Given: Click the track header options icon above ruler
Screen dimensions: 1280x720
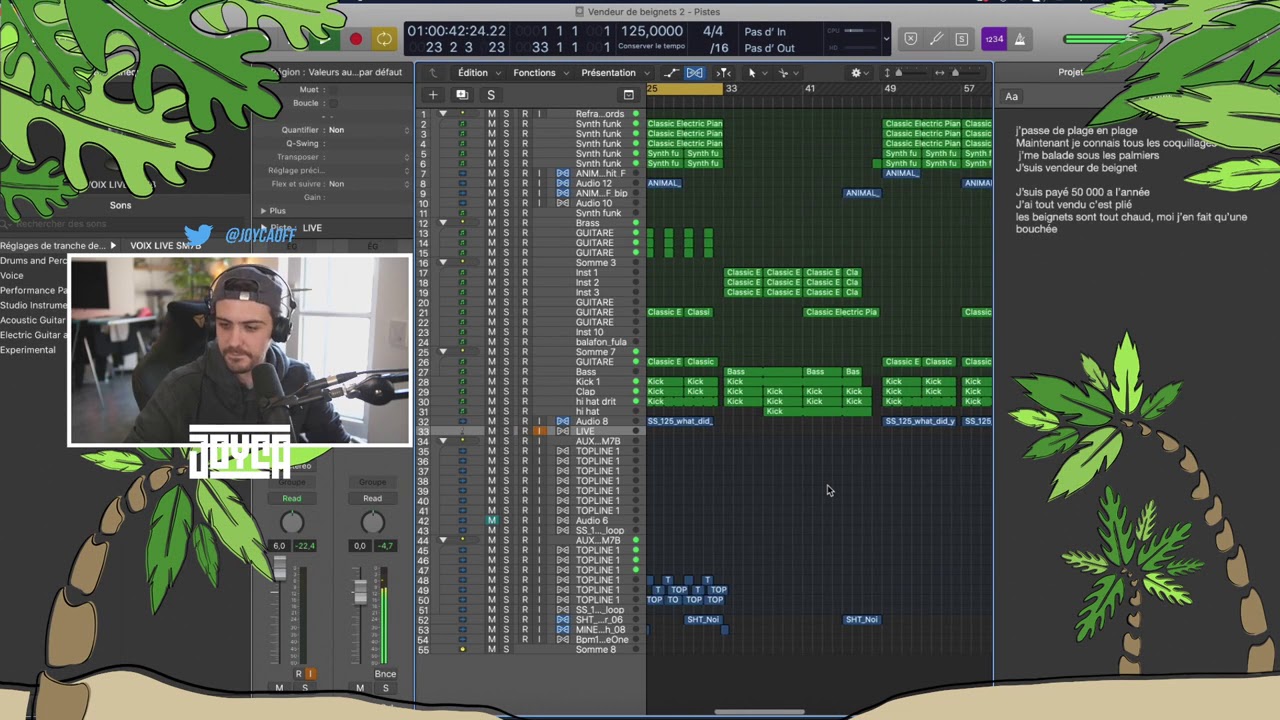Looking at the screenshot, I should tap(628, 95).
